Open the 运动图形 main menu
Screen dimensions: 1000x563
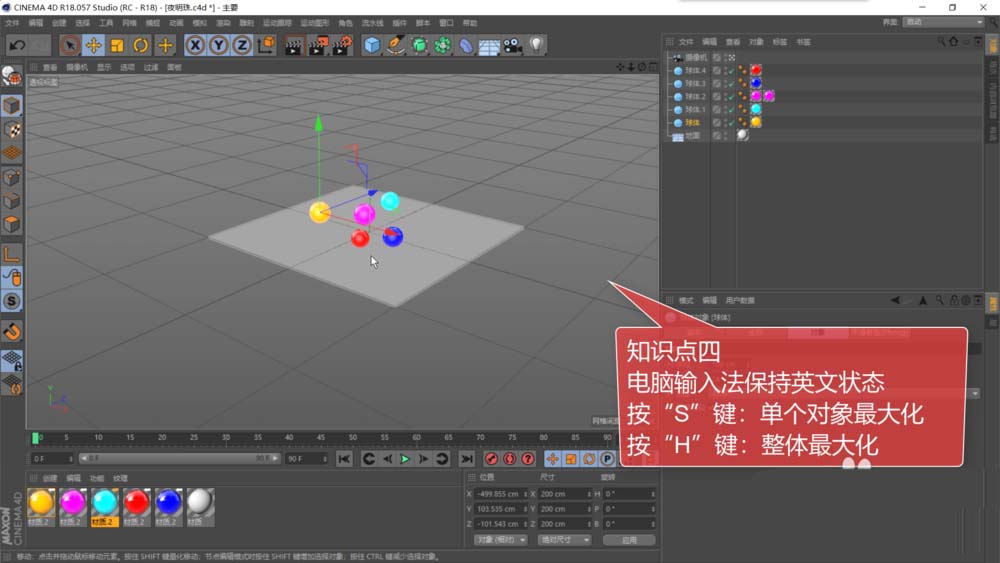314,23
